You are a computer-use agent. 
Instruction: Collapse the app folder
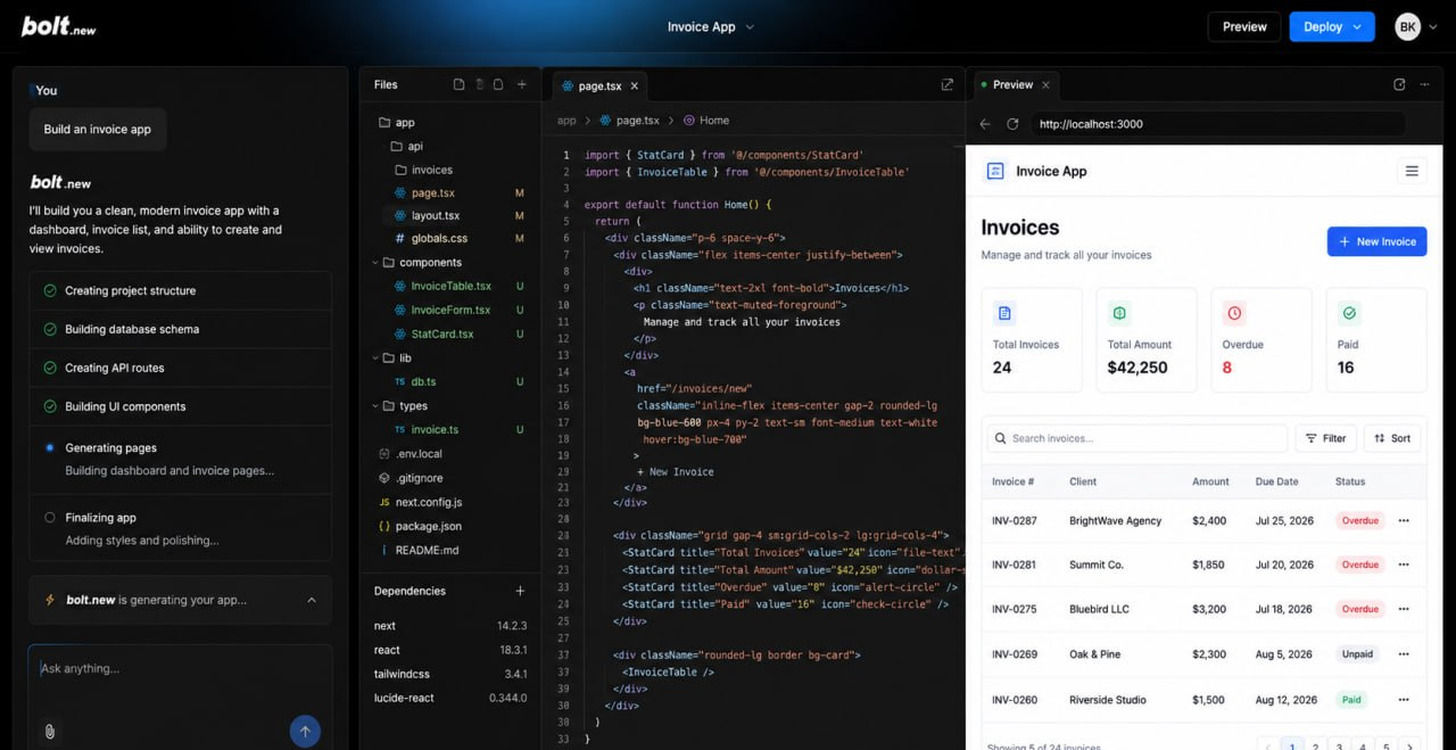tap(397, 122)
